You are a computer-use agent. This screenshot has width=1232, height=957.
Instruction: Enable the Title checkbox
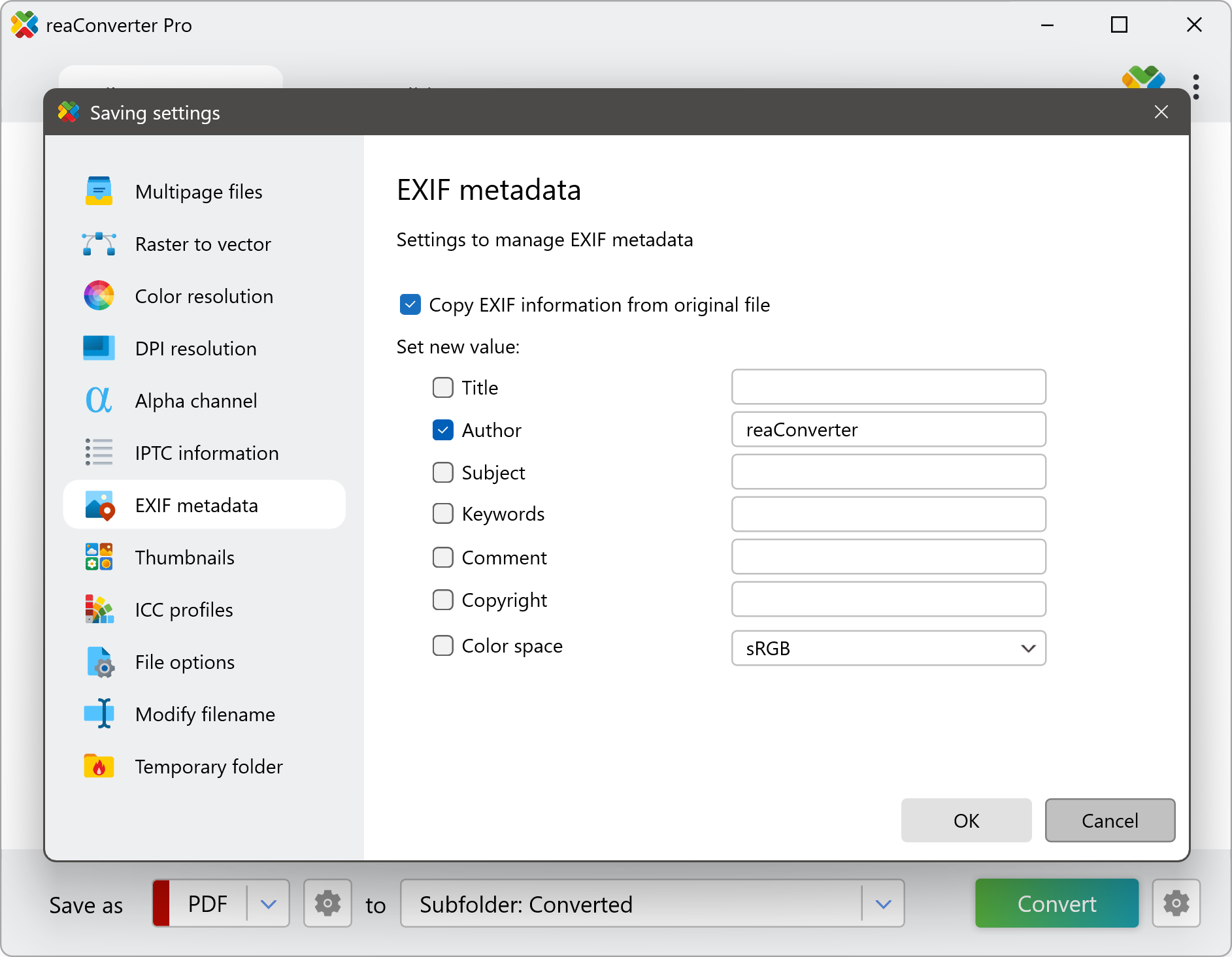[x=443, y=387]
